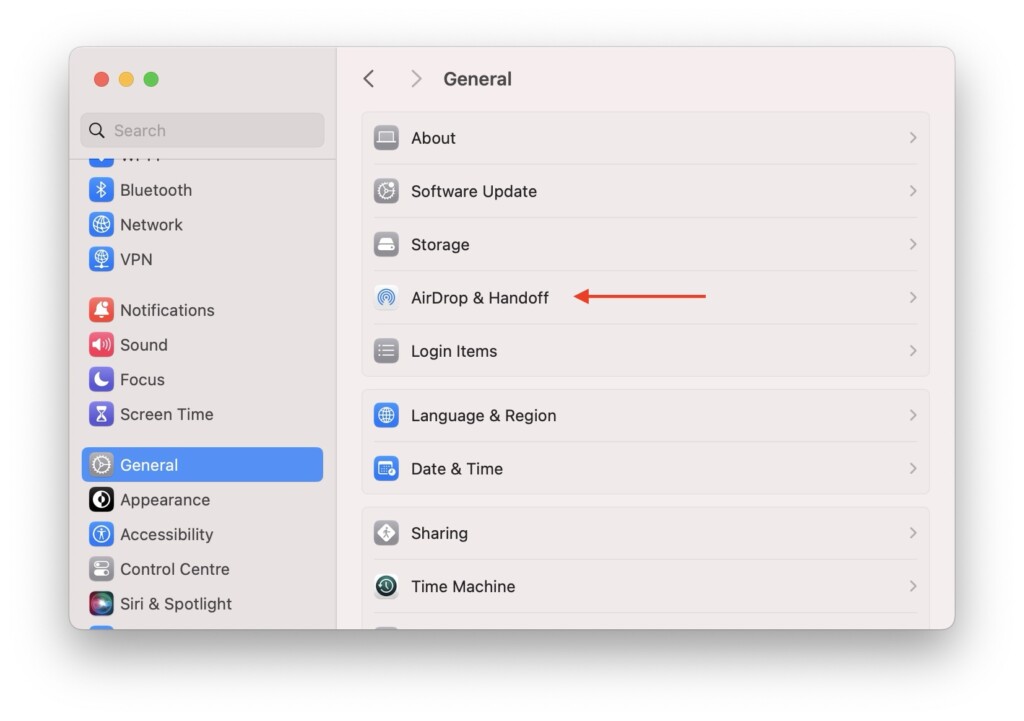This screenshot has height=721, width=1024.
Task: Expand the Software Update row chevron
Action: (913, 191)
